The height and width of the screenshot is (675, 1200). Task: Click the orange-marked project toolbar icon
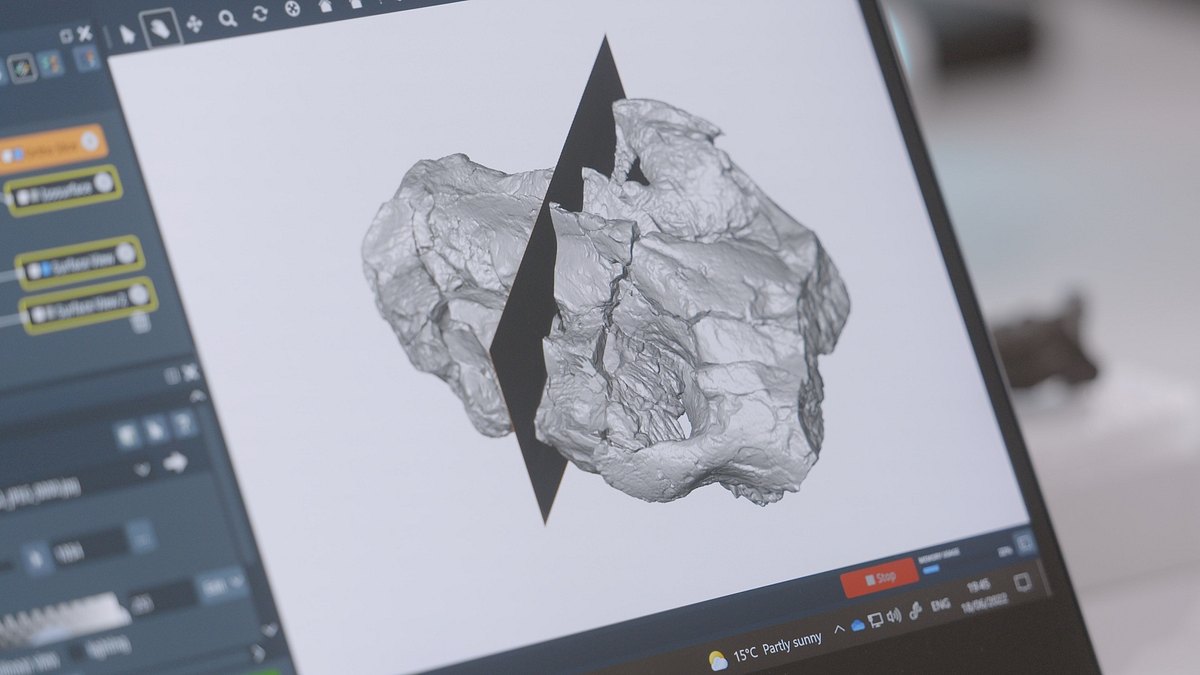point(87,57)
